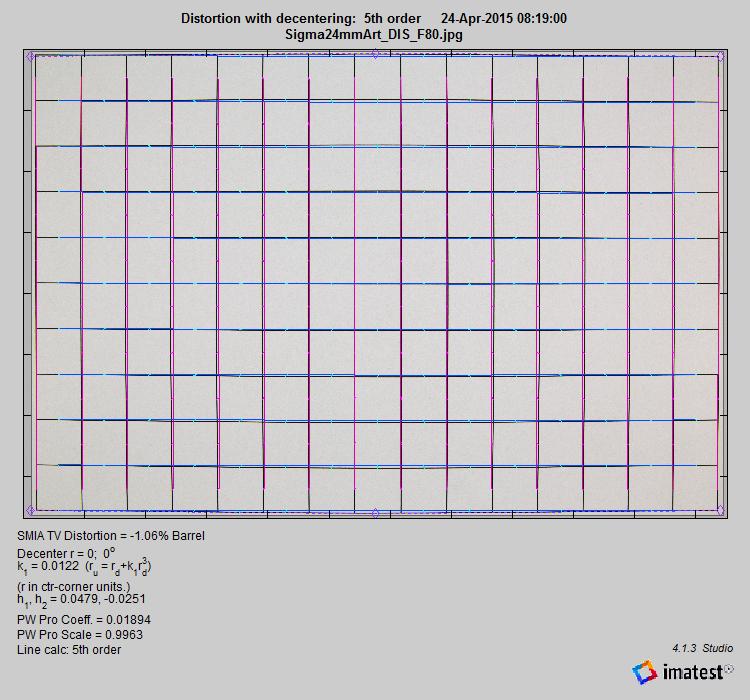Click the PW Pro Coeff. value

pyautogui.click(x=84, y=620)
